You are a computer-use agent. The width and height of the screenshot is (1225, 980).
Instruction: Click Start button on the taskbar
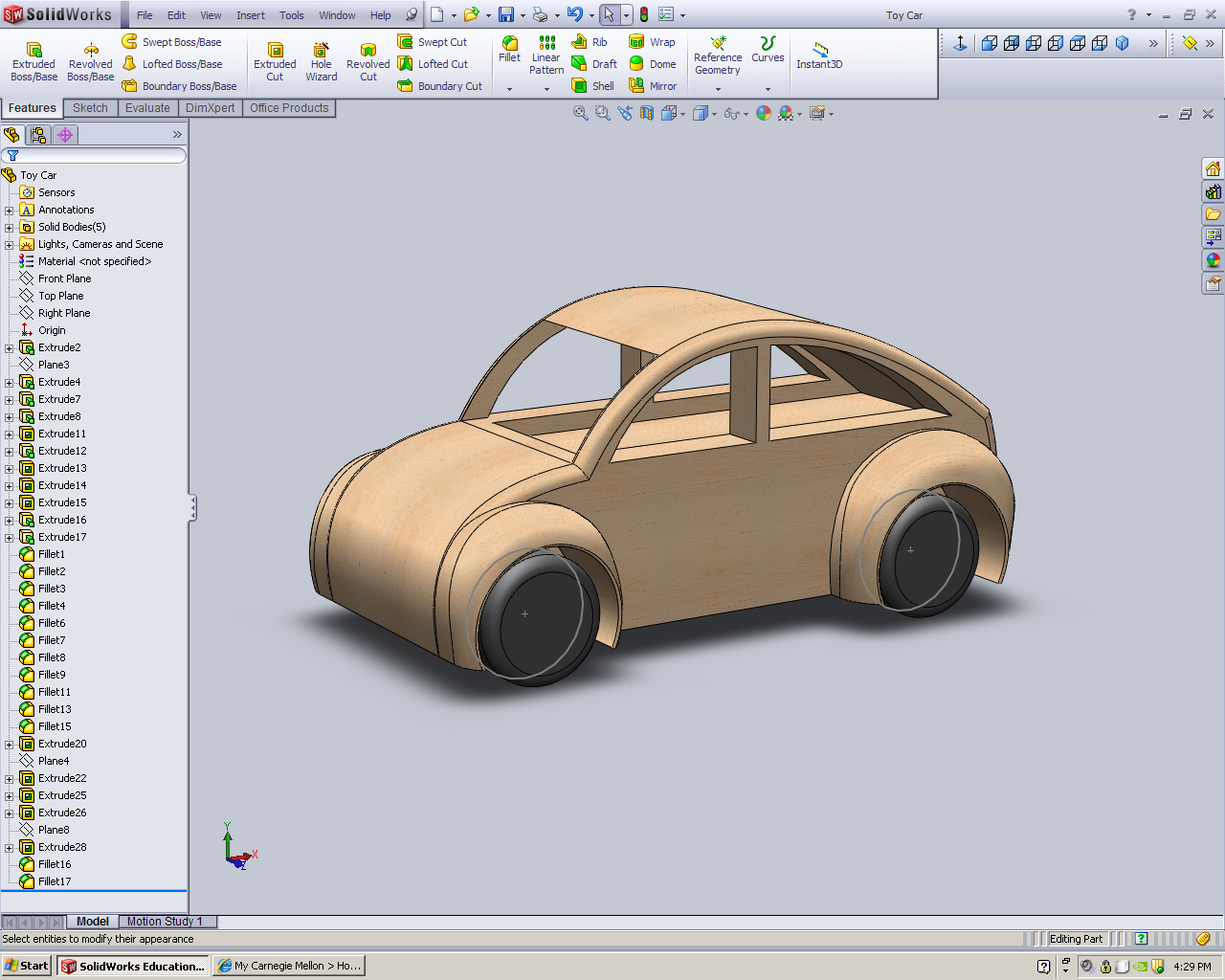tap(27, 966)
